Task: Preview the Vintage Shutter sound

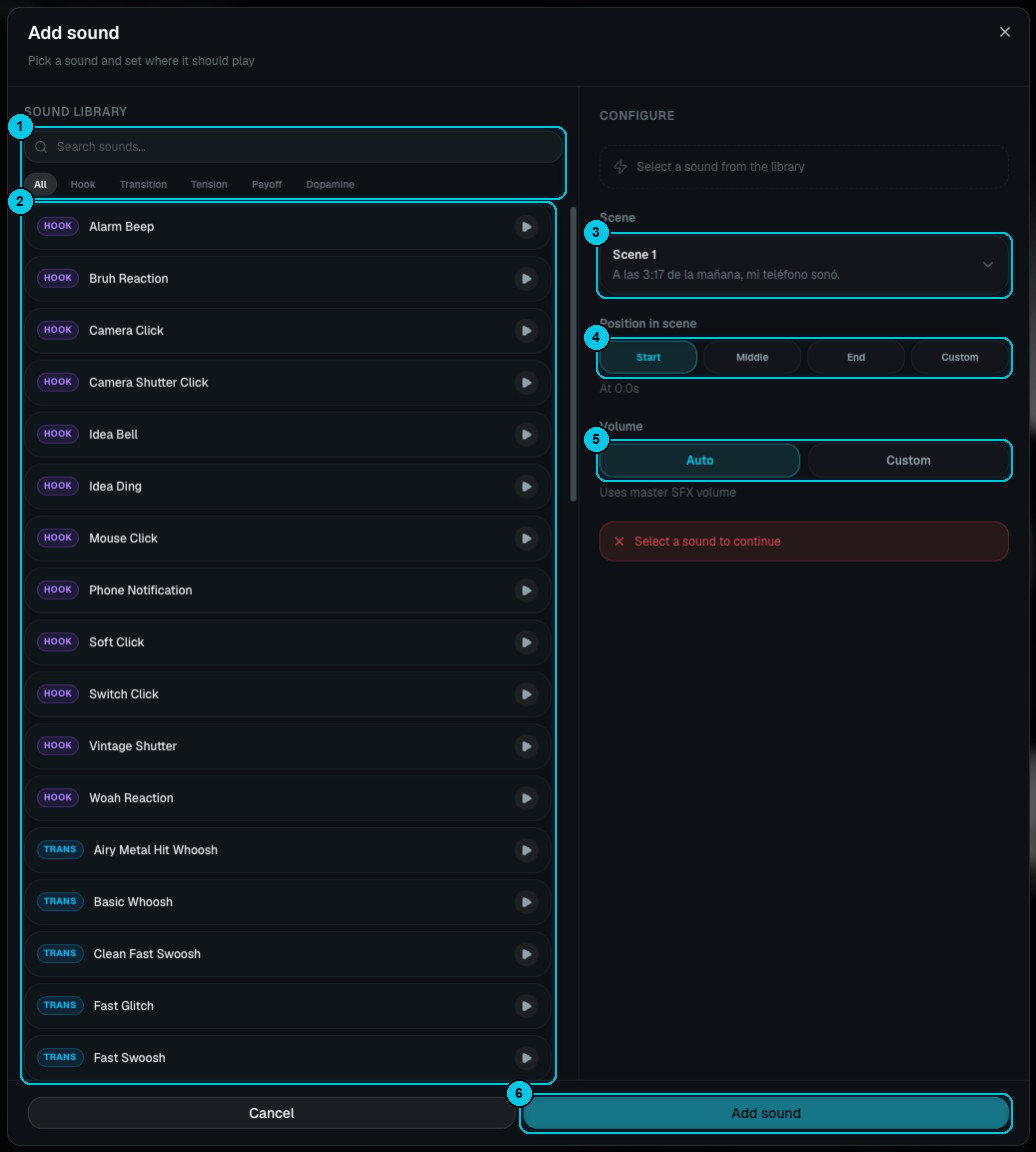Action: coord(526,746)
